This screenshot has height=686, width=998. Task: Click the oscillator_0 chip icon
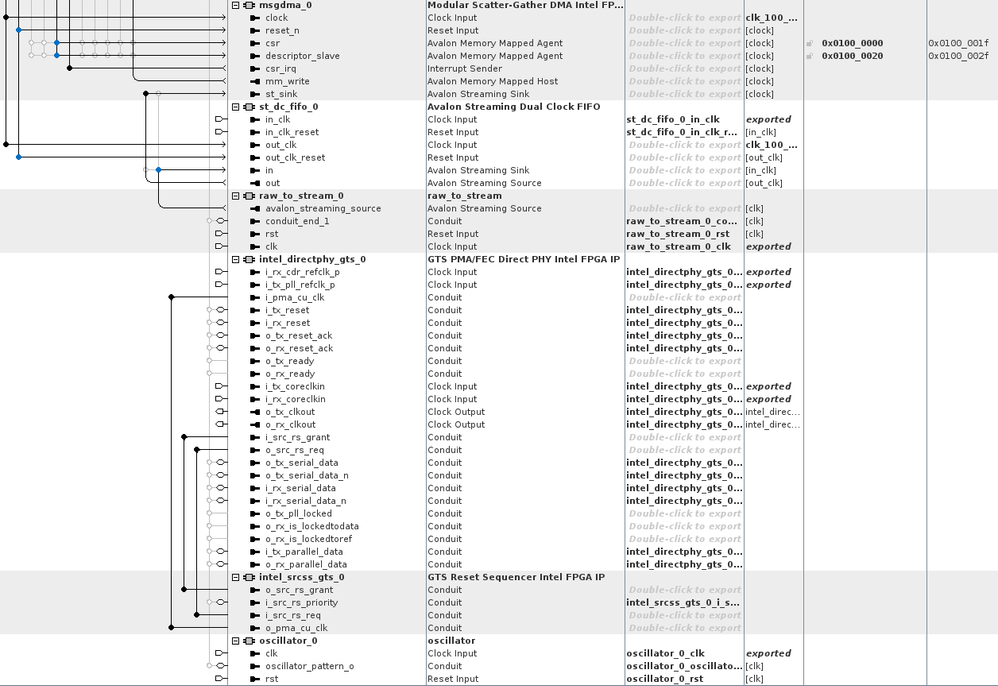pos(249,641)
